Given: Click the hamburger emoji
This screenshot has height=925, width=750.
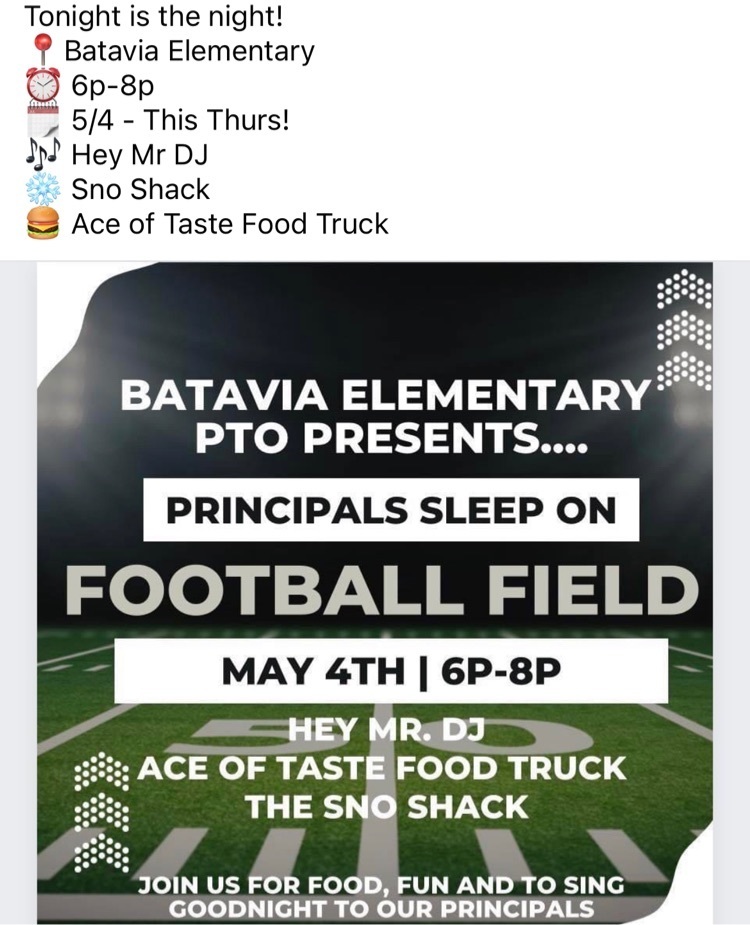Looking at the screenshot, I should (43, 223).
